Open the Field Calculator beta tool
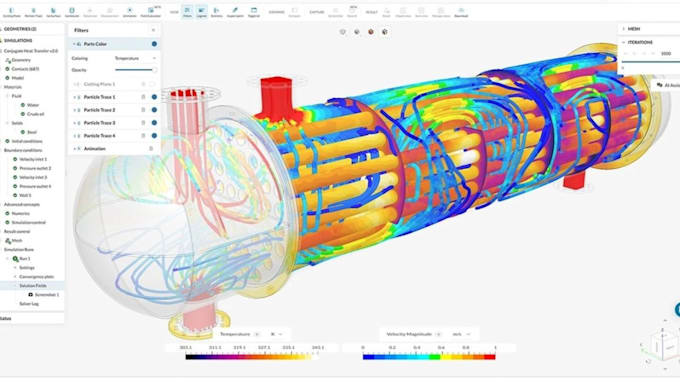This screenshot has width=680, height=383. point(150,12)
